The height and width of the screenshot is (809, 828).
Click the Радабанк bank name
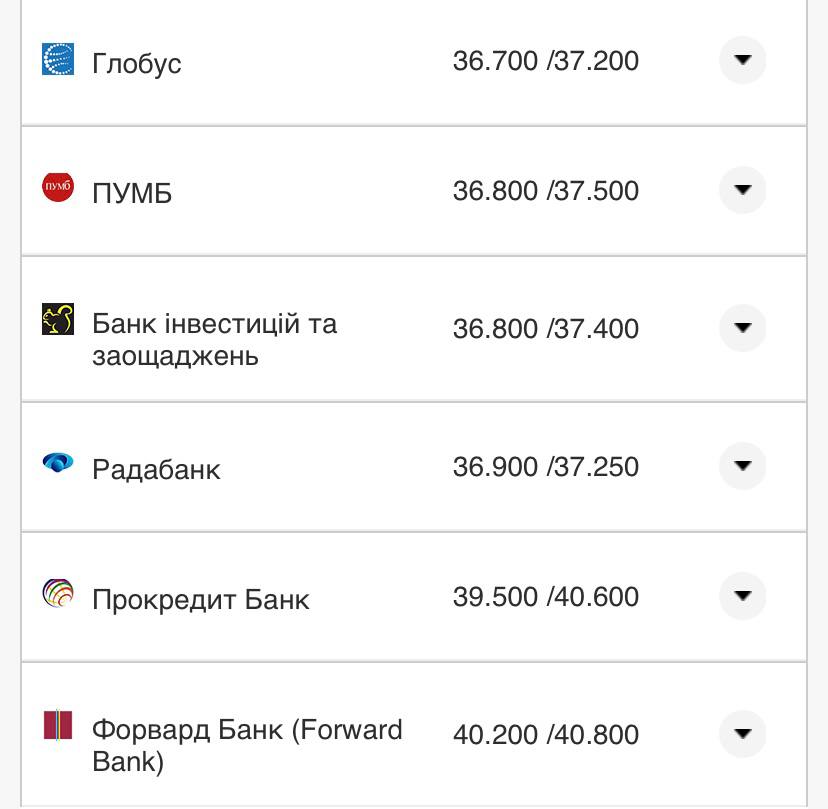pyautogui.click(x=157, y=465)
